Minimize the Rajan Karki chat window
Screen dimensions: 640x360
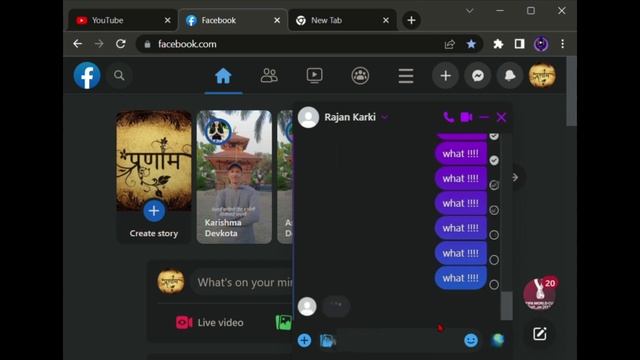(484, 118)
